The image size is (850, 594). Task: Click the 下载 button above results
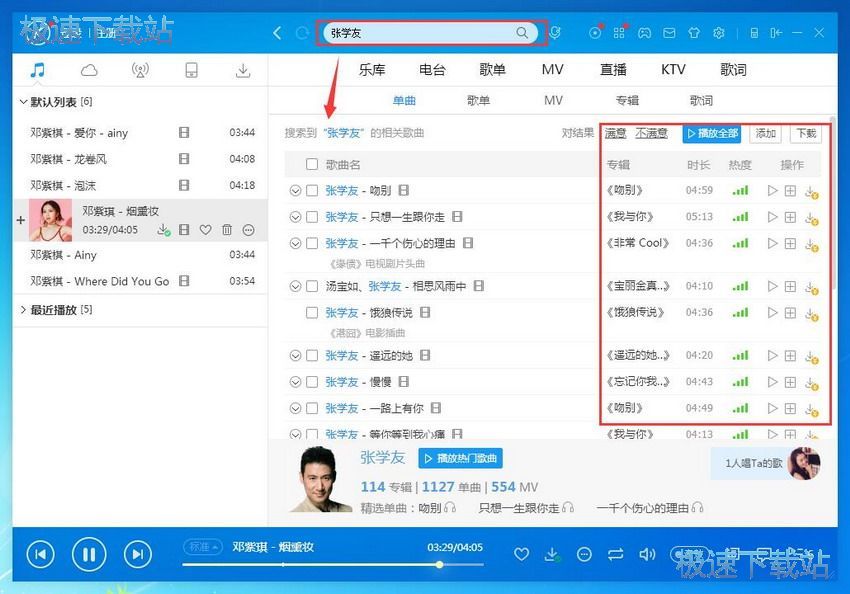point(806,133)
